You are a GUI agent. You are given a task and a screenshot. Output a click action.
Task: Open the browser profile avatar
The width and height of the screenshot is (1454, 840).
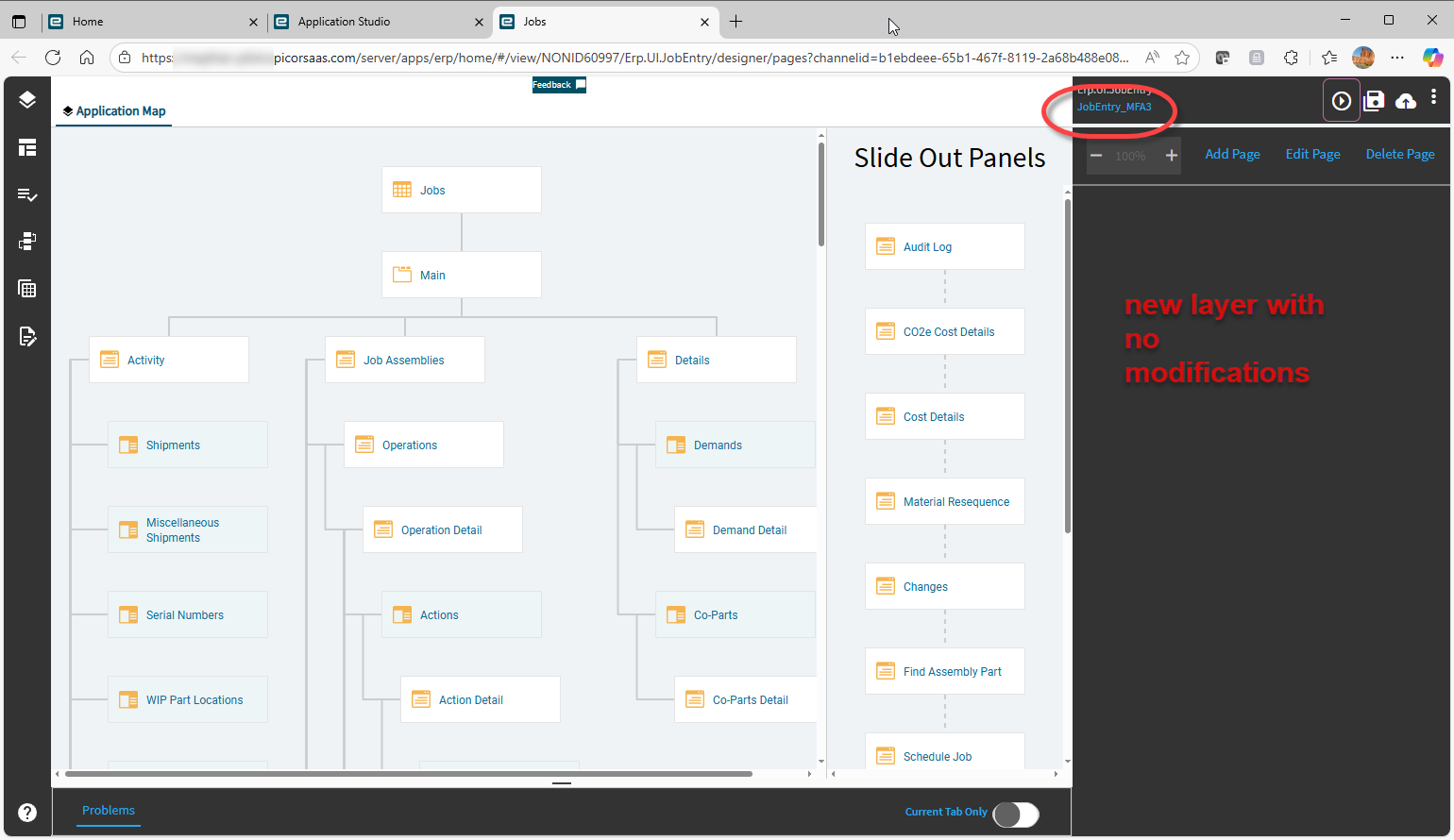coord(1363,58)
